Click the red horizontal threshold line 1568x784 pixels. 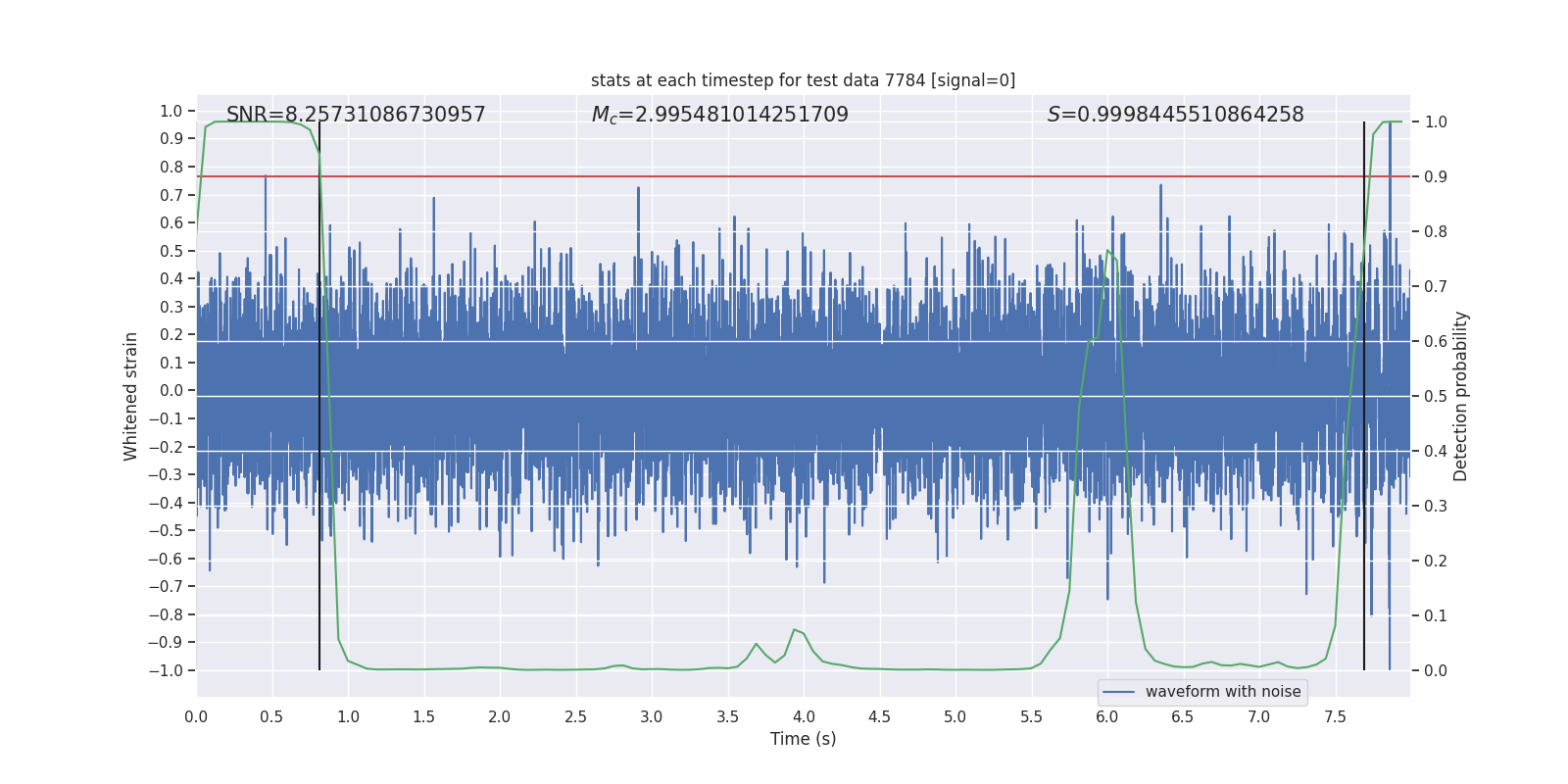[803, 176]
